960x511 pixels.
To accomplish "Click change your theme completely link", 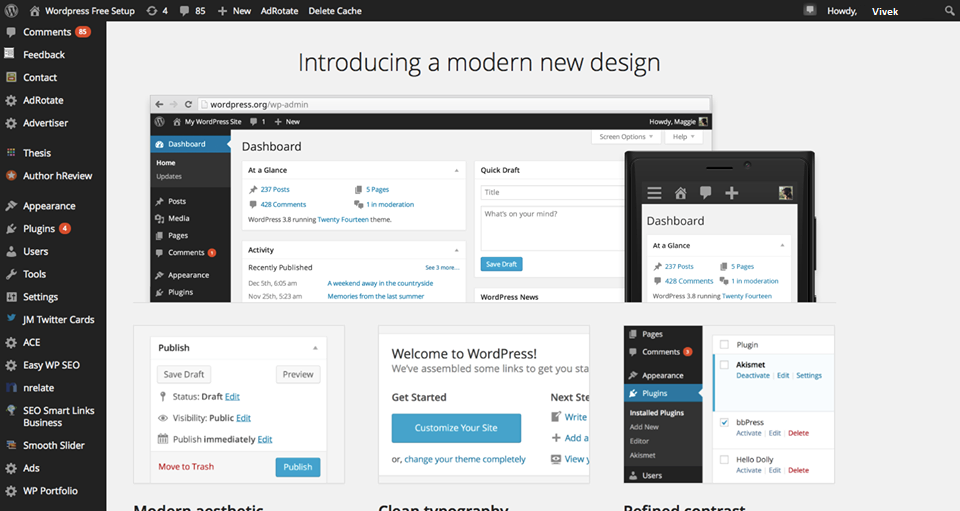I will 465,459.
